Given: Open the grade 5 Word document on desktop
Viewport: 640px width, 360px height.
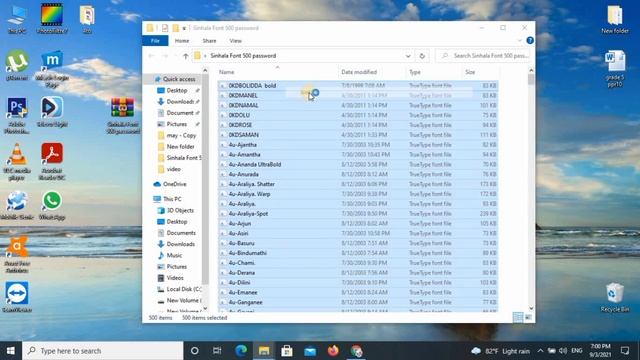Looking at the screenshot, I should click(x=615, y=69).
